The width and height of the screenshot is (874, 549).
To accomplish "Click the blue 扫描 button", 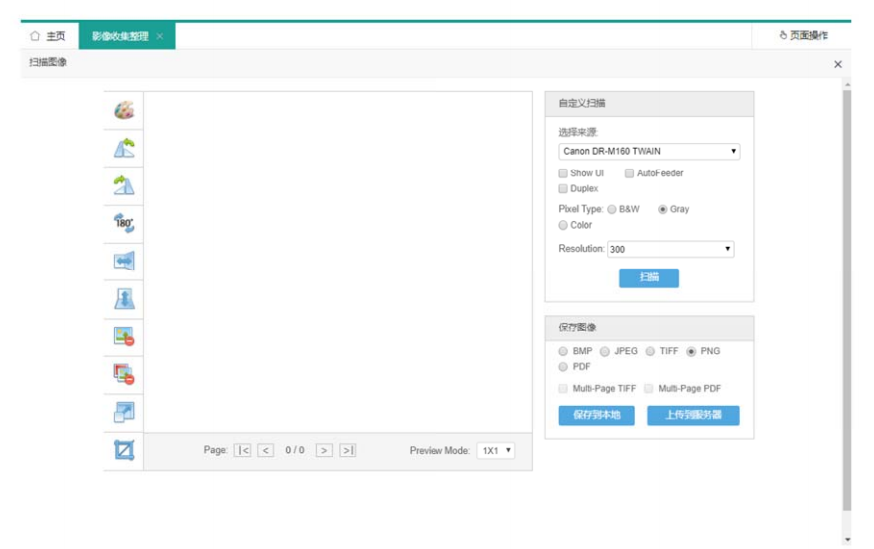I will [x=648, y=277].
